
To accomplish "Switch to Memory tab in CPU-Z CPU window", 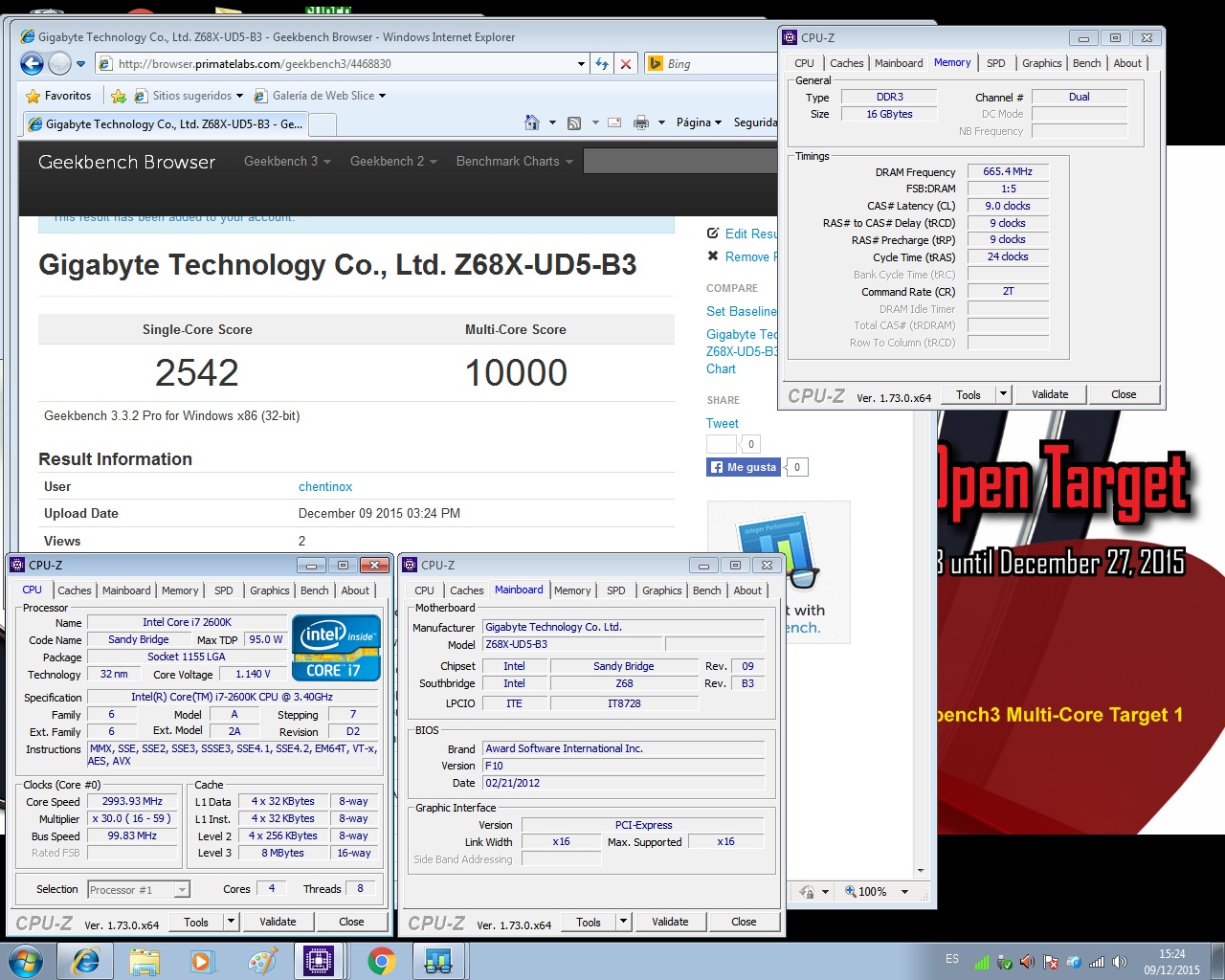I will (180, 590).
